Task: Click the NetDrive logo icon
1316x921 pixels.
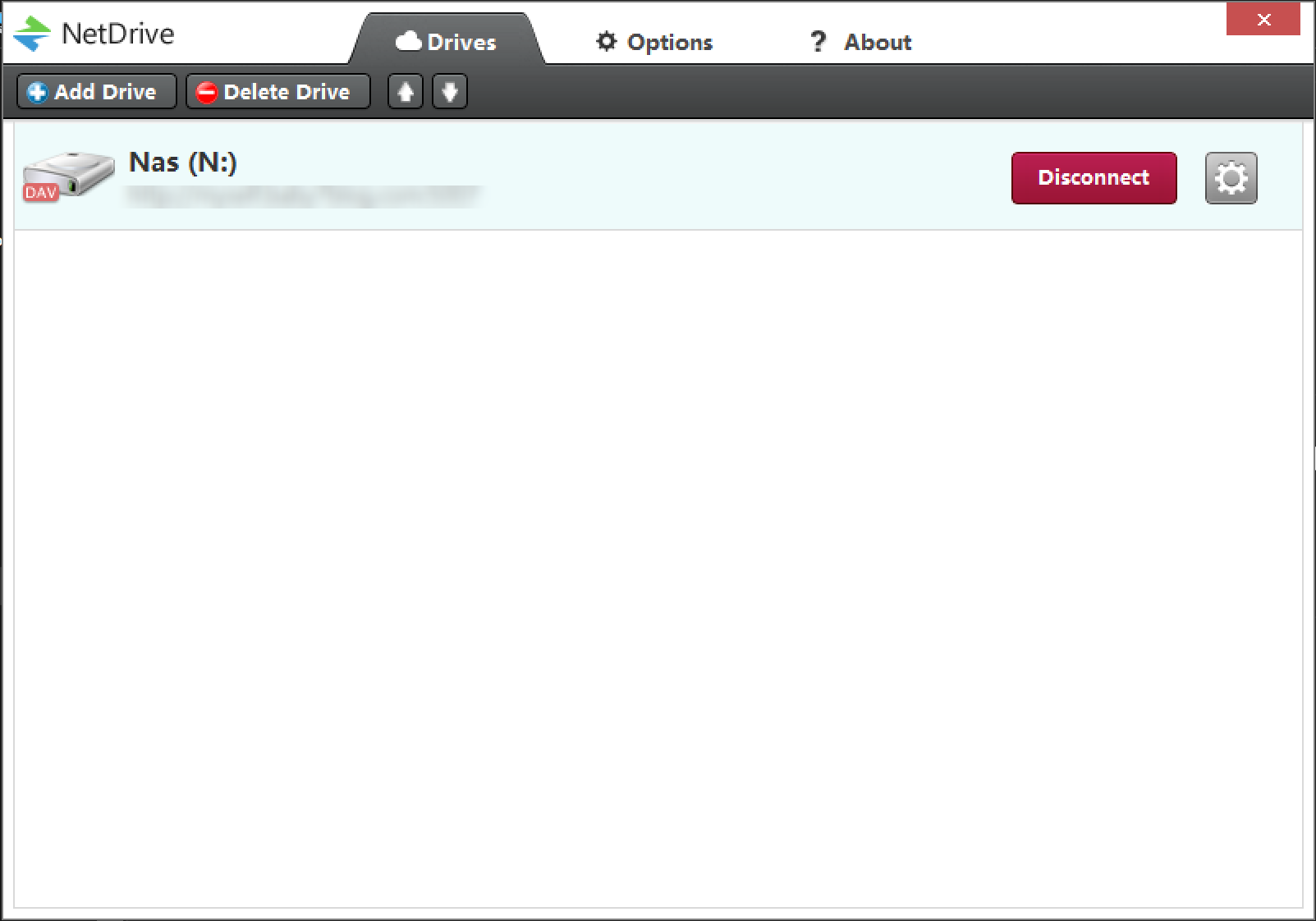Action: point(32,34)
